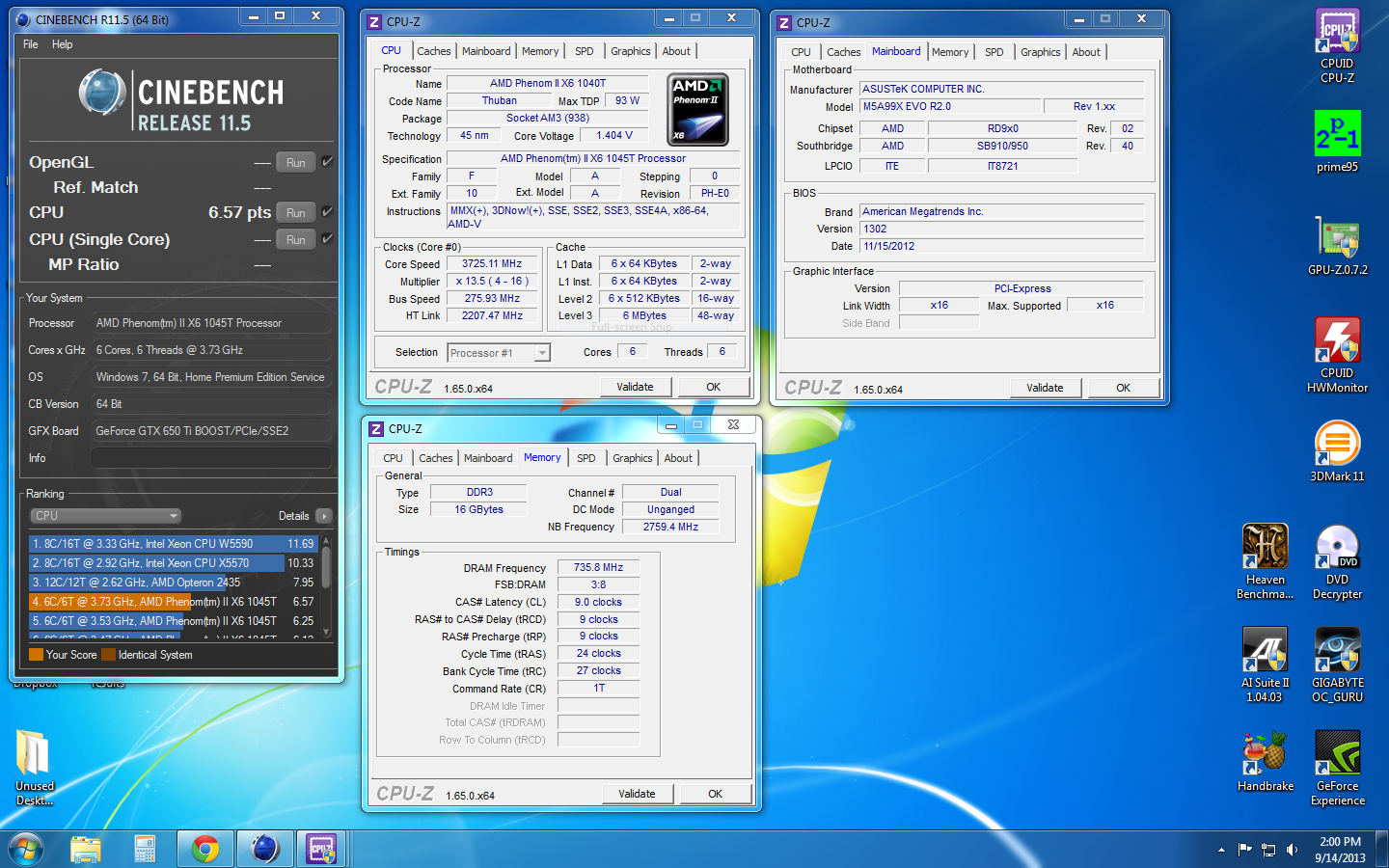Launch 3DMark 11 desktop shortcut
The image size is (1389, 868).
[1337, 450]
